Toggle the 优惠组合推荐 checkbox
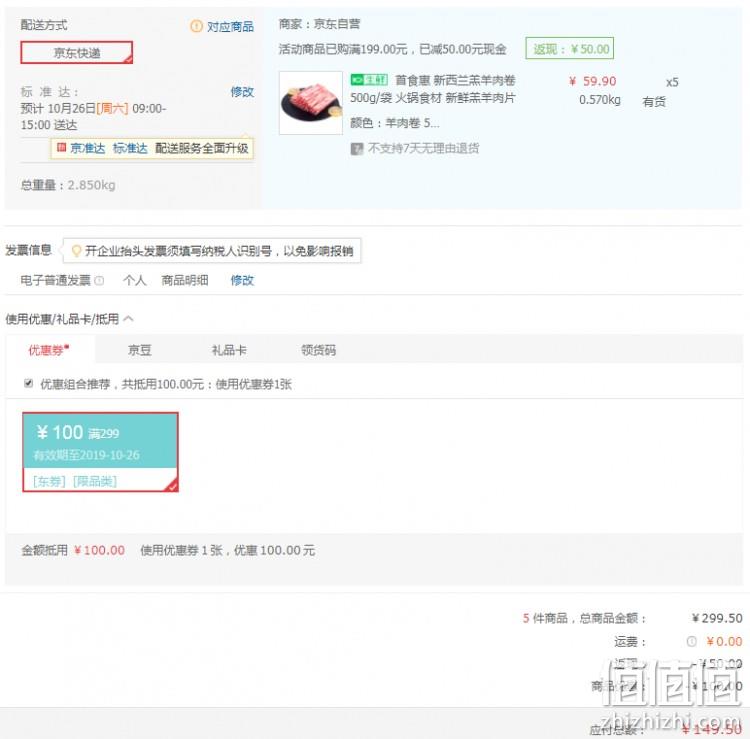Viewport: 750px width, 739px height. [x=28, y=383]
